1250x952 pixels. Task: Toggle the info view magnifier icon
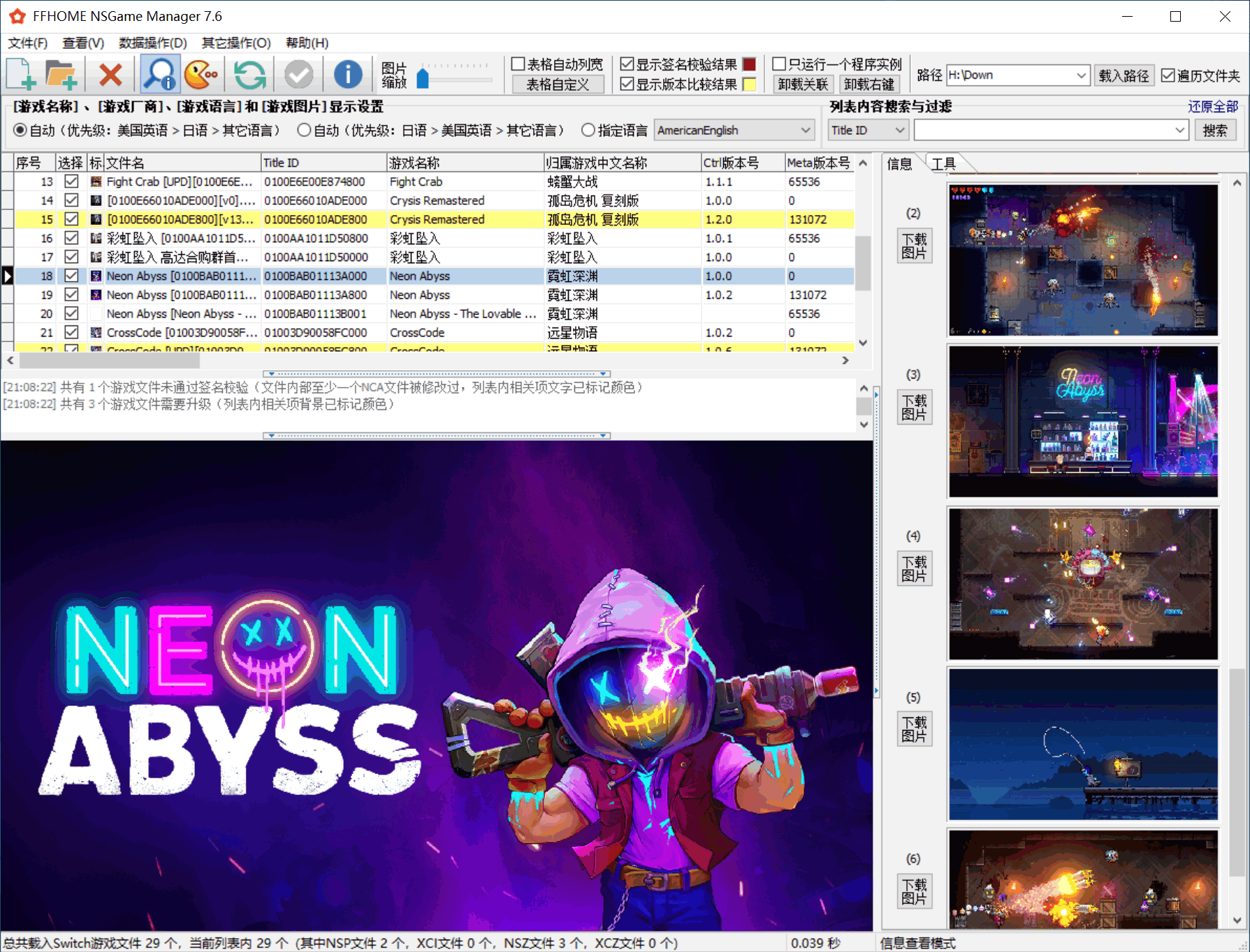[x=160, y=74]
